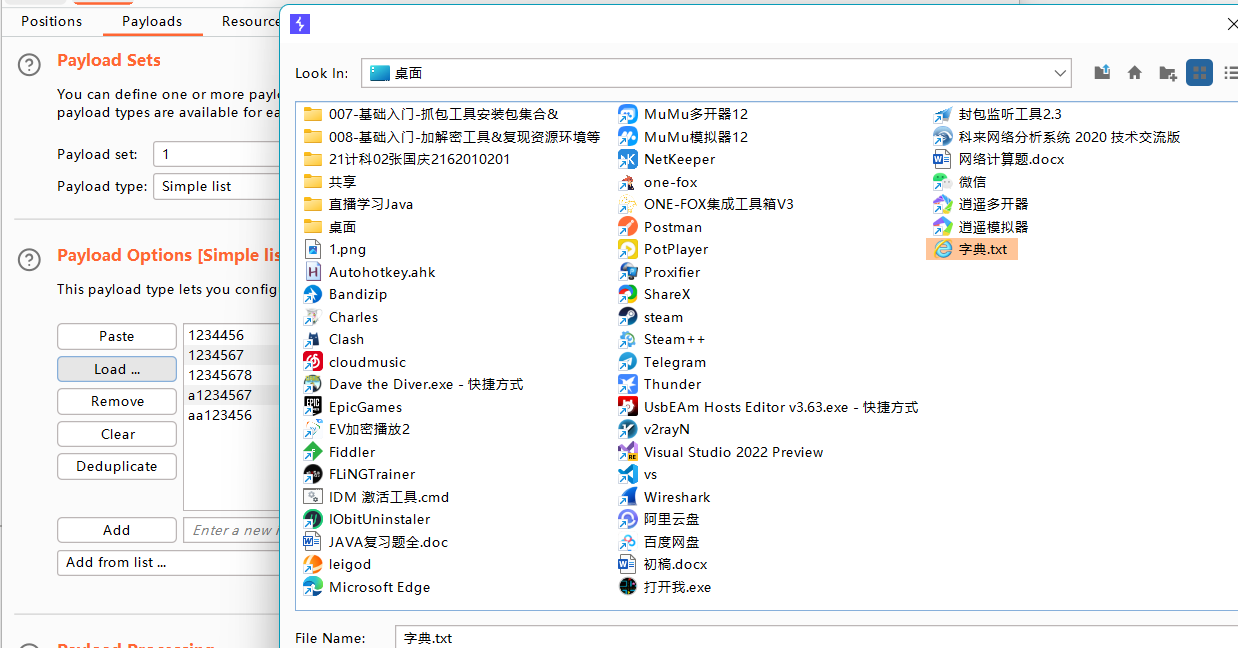Select folder 007-基础入门-抓包工具安装包集合&
The width and height of the screenshot is (1238, 648).
coord(431,114)
